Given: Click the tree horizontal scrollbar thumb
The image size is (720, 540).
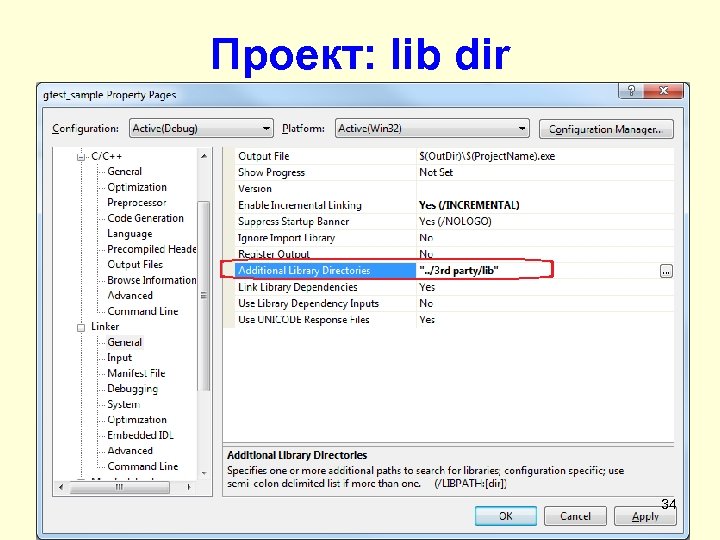Looking at the screenshot, I should (x=119, y=487).
